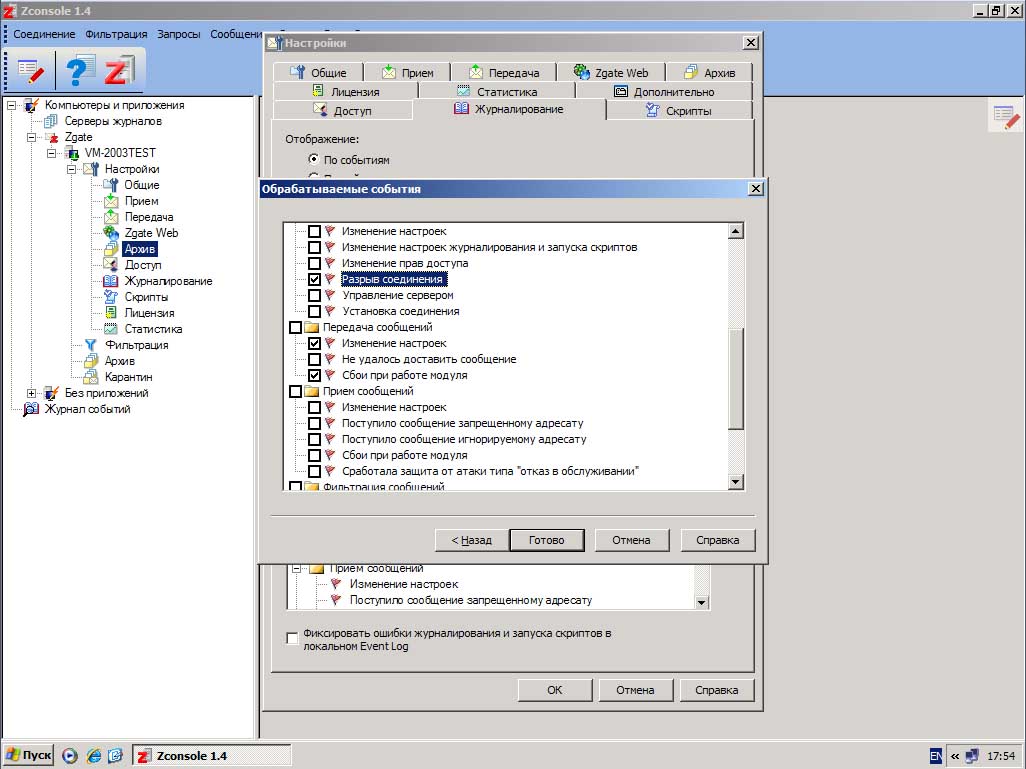The image size is (1026, 769).
Task: Click the Zgate tree node icon
Action: tap(51, 137)
